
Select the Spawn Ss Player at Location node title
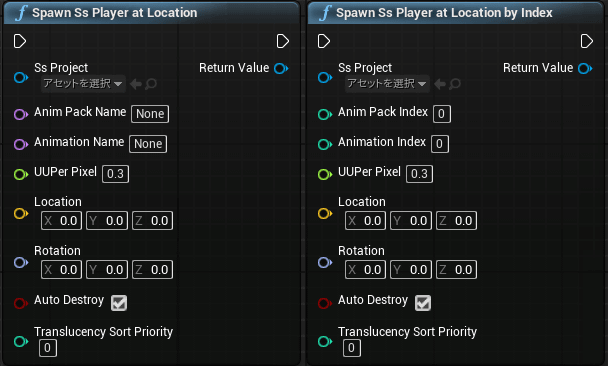pyautogui.click(x=114, y=13)
